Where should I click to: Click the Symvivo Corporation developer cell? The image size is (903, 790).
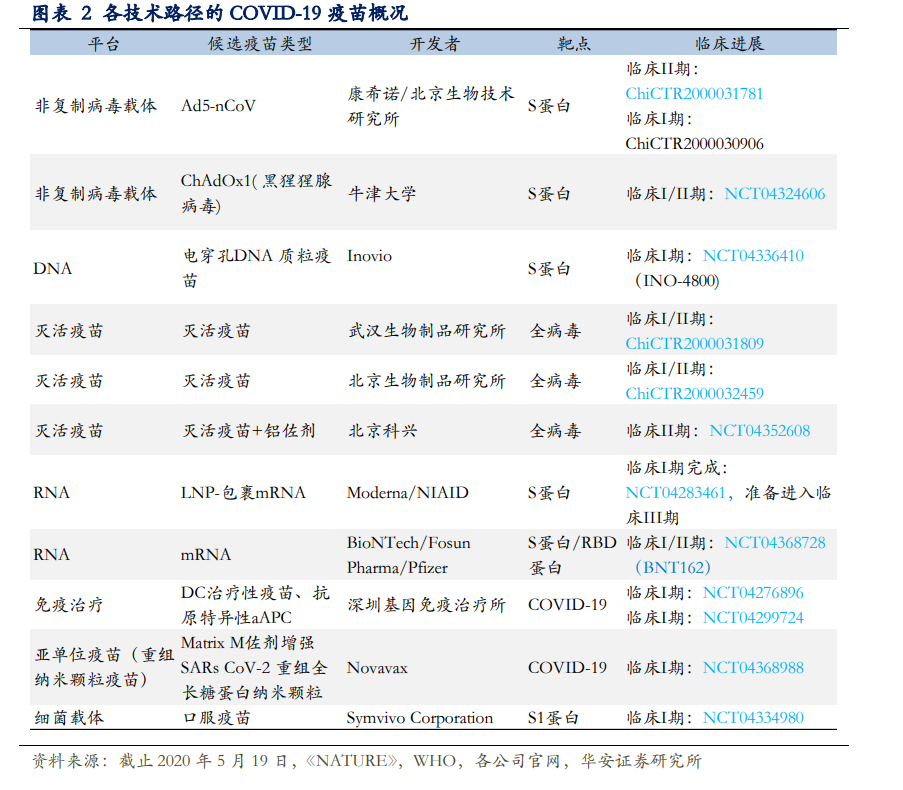click(x=420, y=718)
